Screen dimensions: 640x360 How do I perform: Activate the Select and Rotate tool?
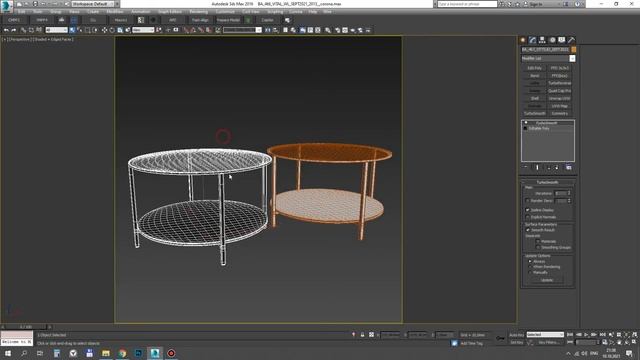pos(112,30)
